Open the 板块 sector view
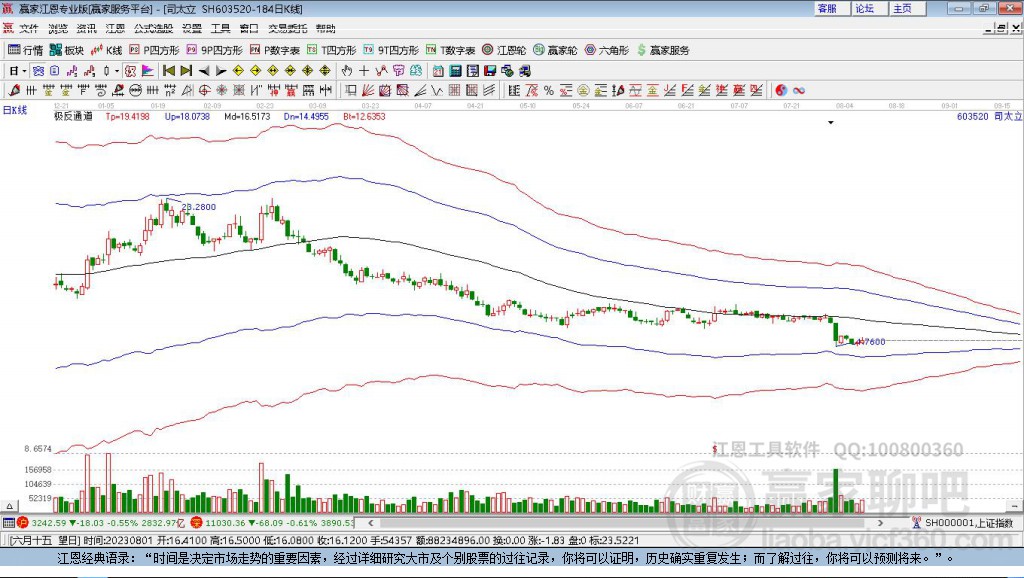The height and width of the screenshot is (578, 1024). [x=67, y=50]
